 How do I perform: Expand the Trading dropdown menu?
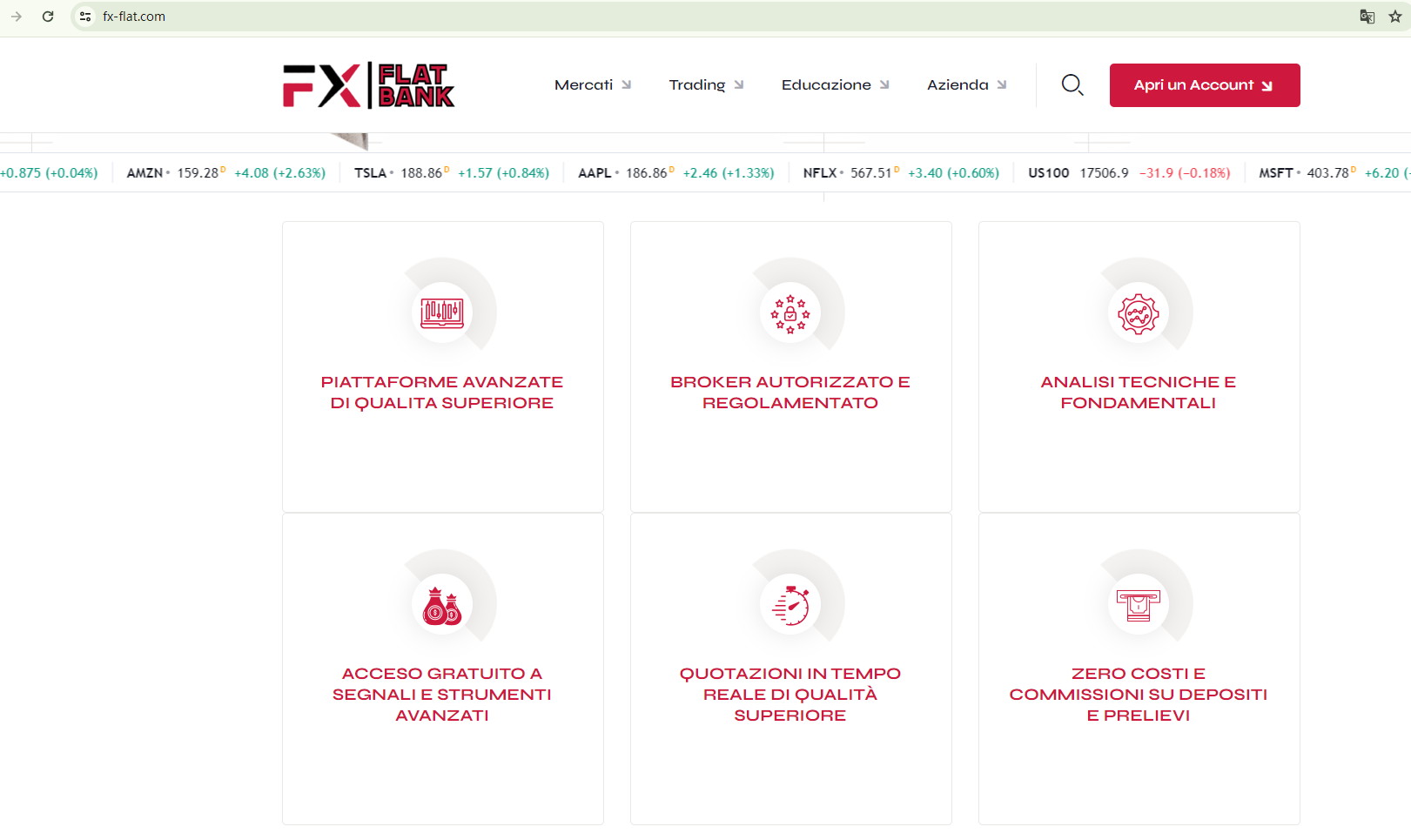point(706,85)
